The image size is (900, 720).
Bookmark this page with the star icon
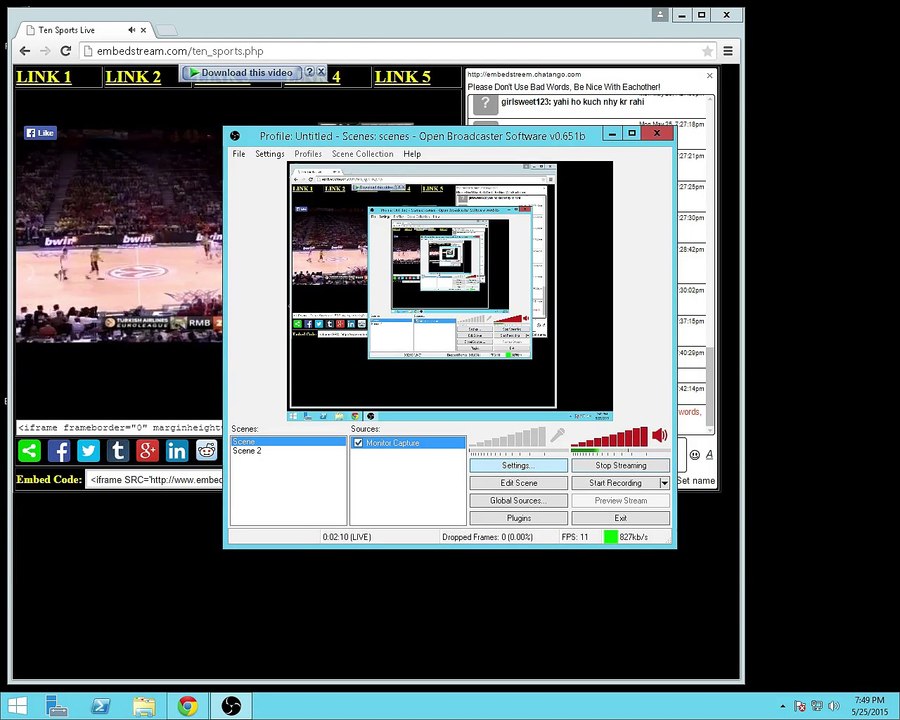(x=708, y=51)
